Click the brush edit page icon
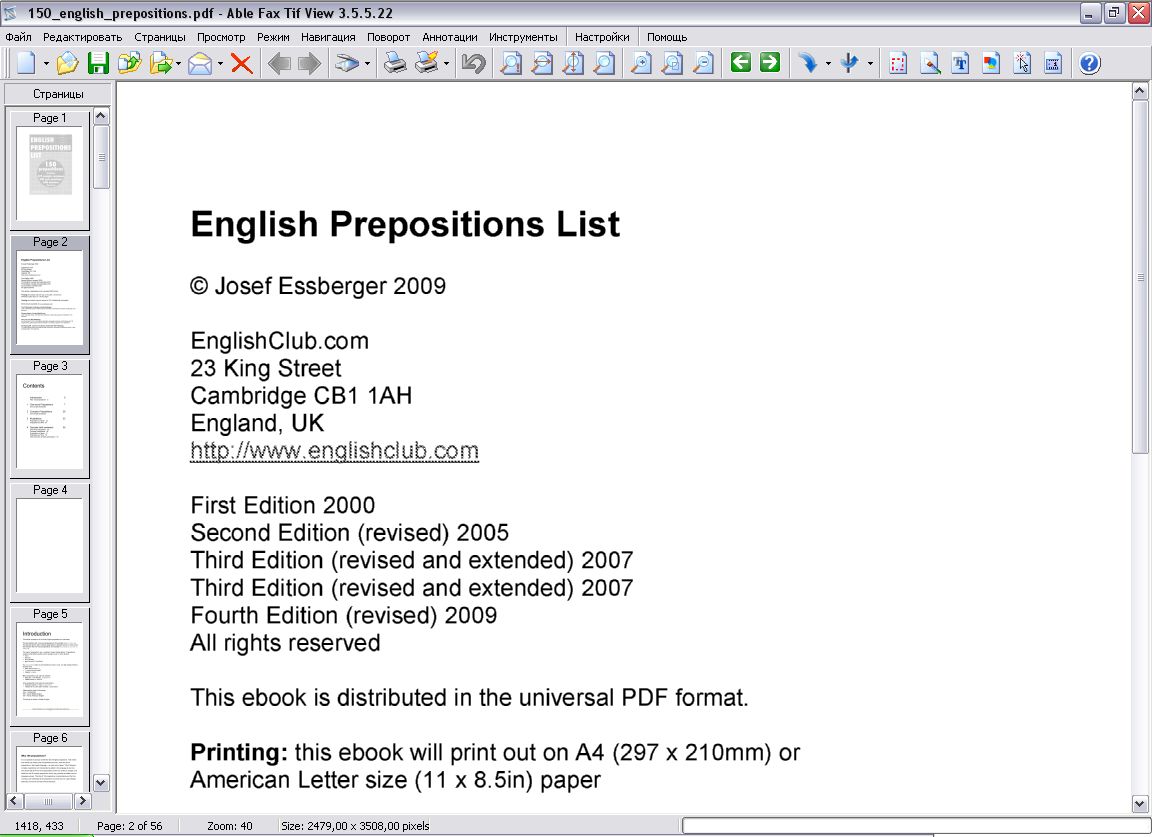 click(929, 63)
